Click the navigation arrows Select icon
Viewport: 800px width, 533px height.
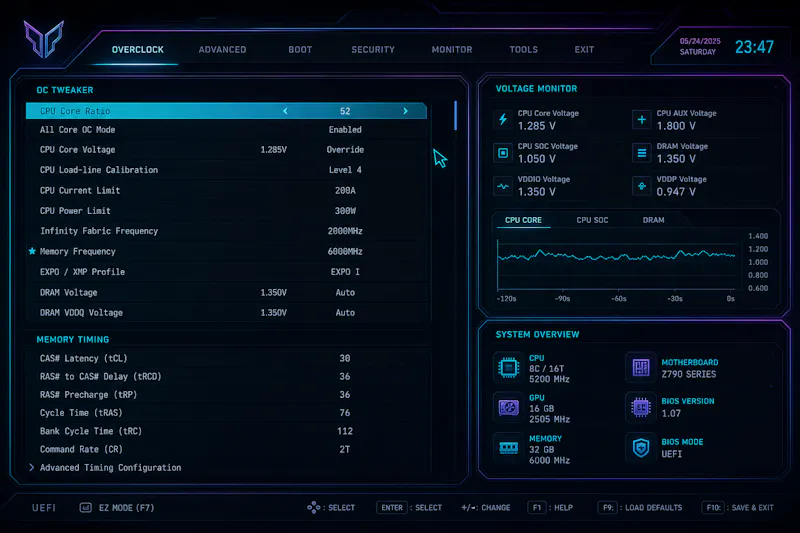(313, 507)
